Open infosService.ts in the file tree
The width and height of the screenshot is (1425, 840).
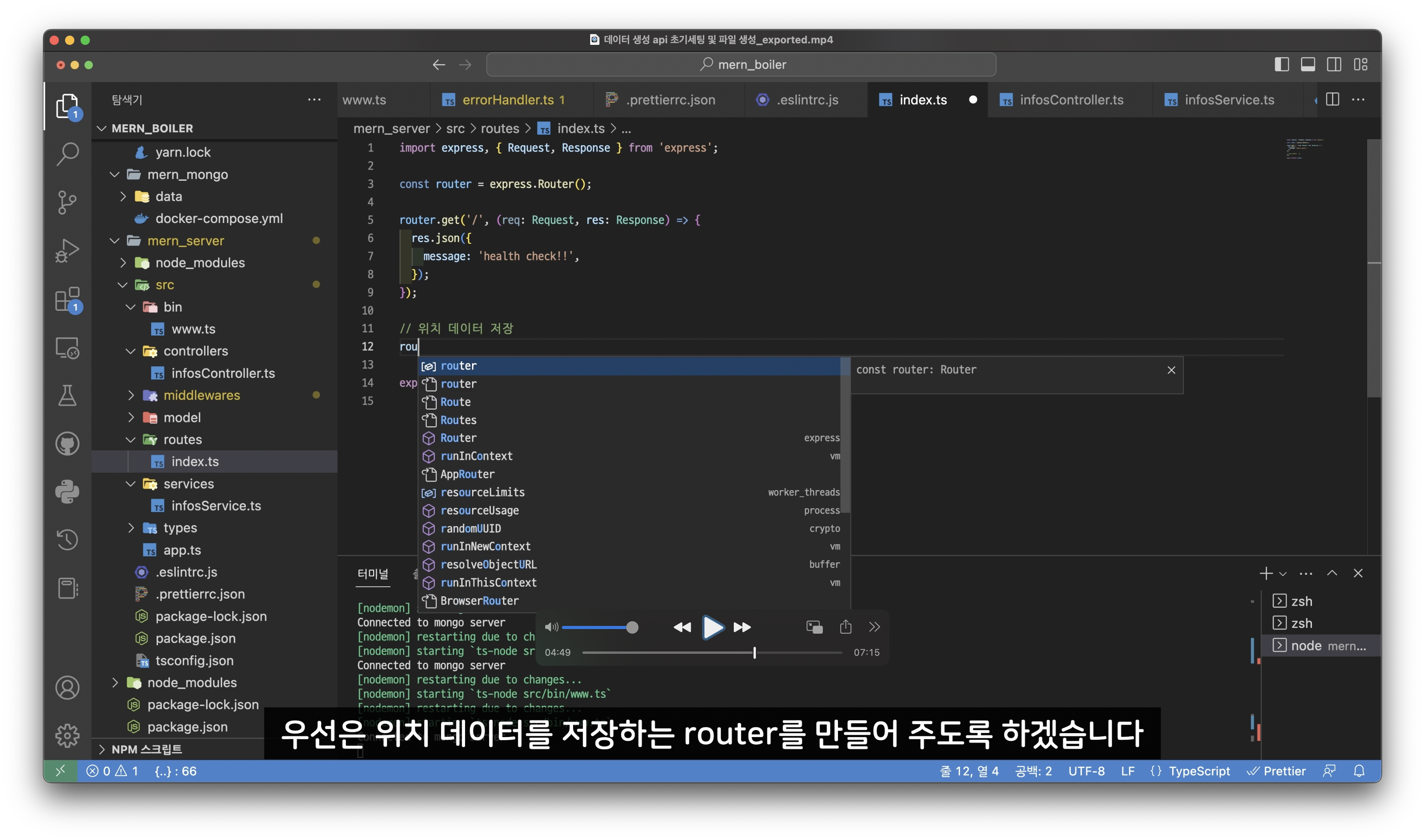tap(216, 506)
